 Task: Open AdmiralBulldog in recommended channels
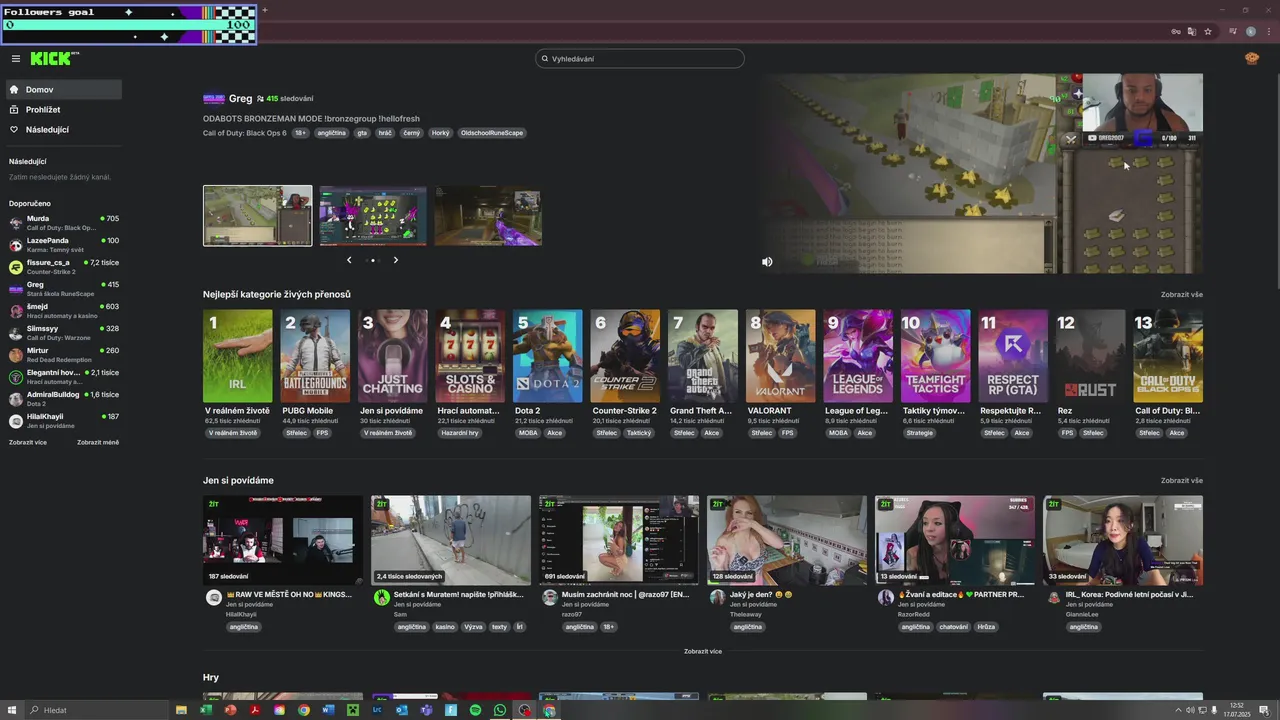[x=64, y=399]
